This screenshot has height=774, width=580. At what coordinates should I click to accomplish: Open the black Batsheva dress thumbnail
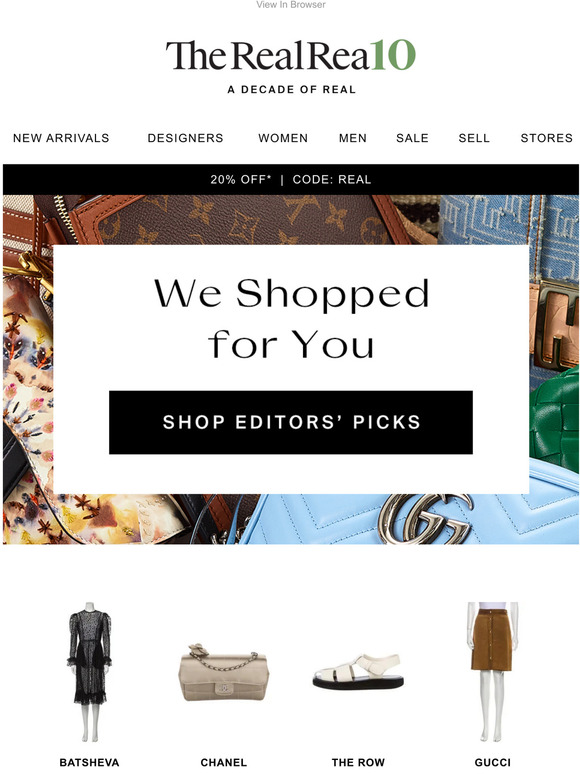pyautogui.click(x=89, y=671)
